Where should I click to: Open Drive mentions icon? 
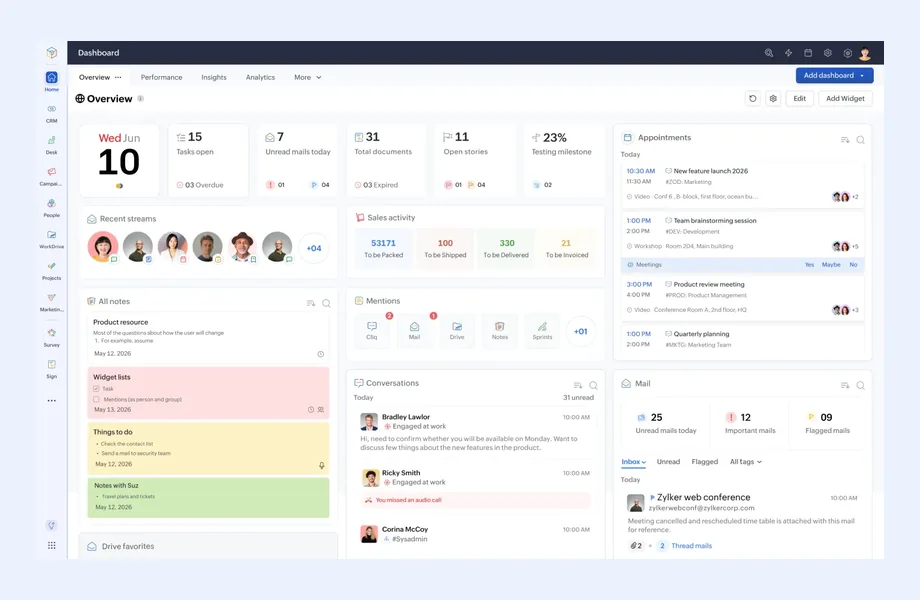(457, 330)
